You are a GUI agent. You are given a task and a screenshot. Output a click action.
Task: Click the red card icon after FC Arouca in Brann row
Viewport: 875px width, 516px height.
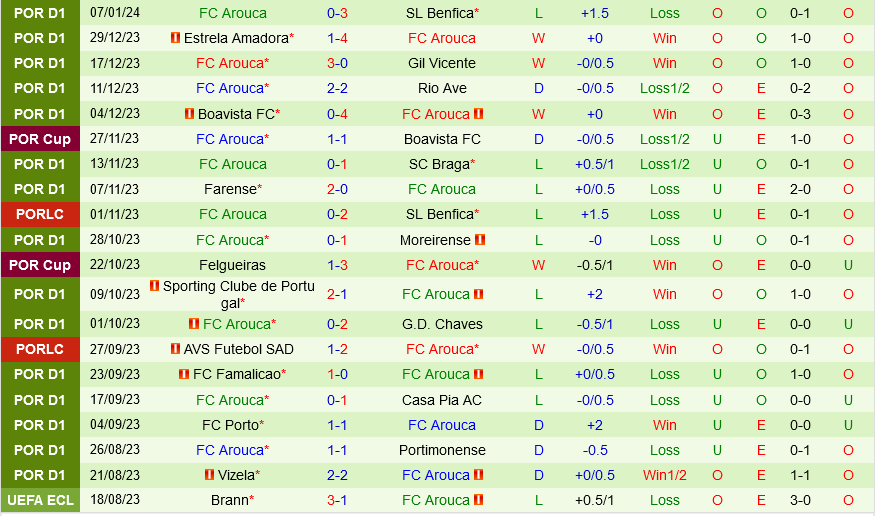(x=478, y=500)
